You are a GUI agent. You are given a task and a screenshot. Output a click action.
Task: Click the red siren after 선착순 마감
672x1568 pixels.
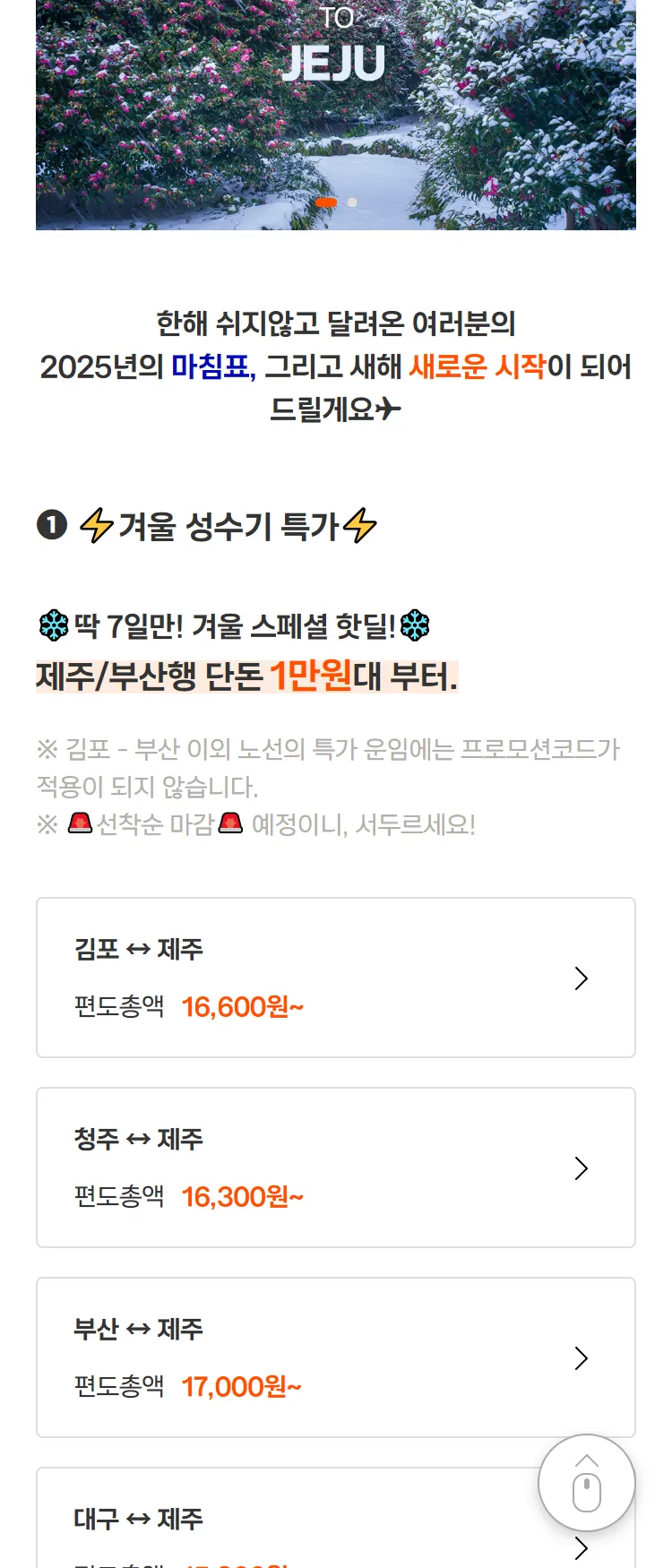click(x=231, y=823)
